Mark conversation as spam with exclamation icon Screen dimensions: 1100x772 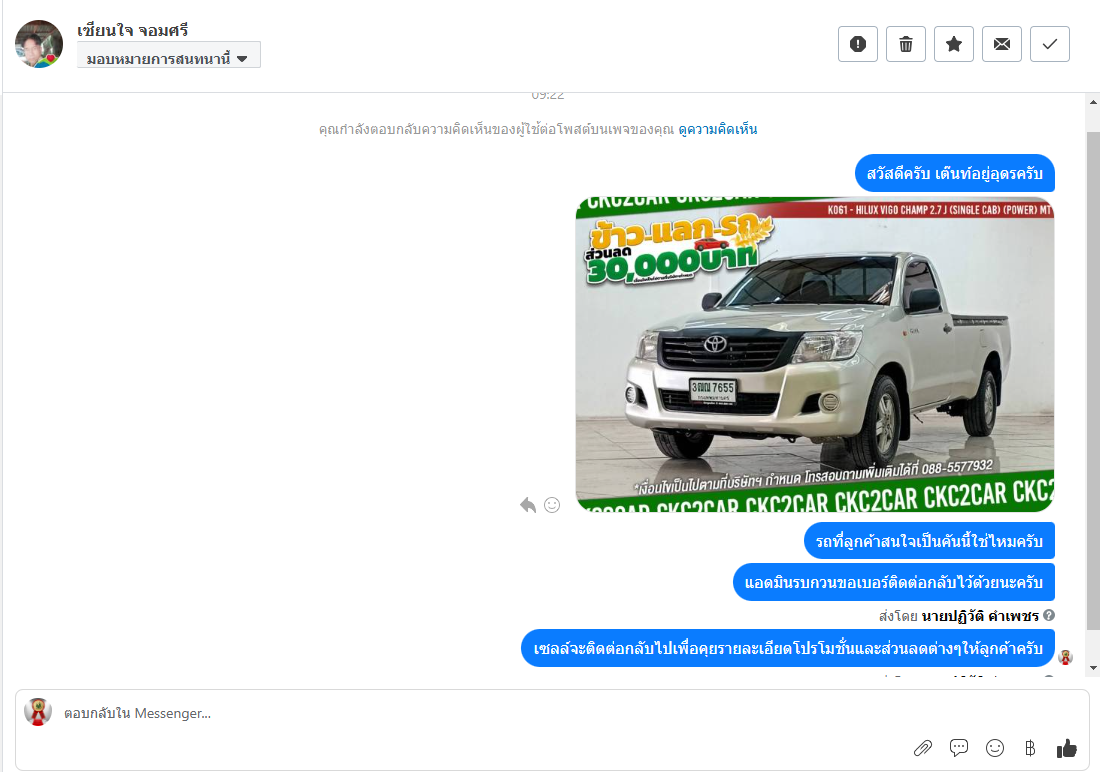[857, 44]
